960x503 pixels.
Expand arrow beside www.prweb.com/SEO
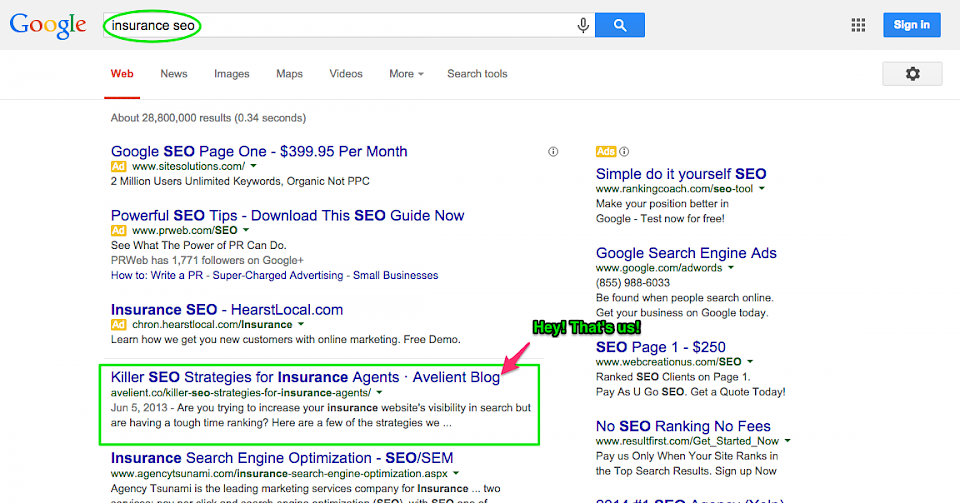246,230
